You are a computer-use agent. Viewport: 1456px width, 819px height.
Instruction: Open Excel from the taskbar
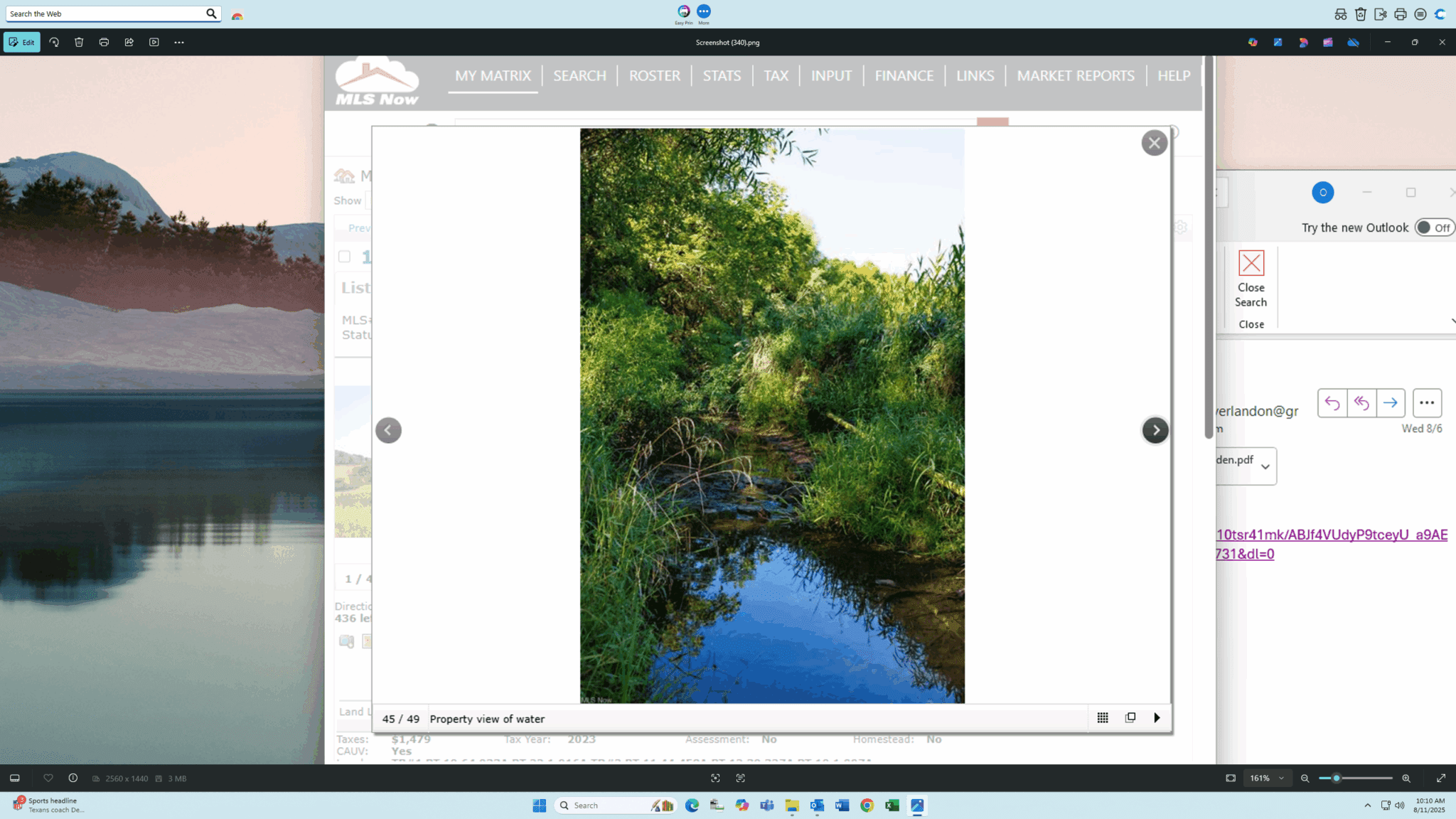(892, 805)
